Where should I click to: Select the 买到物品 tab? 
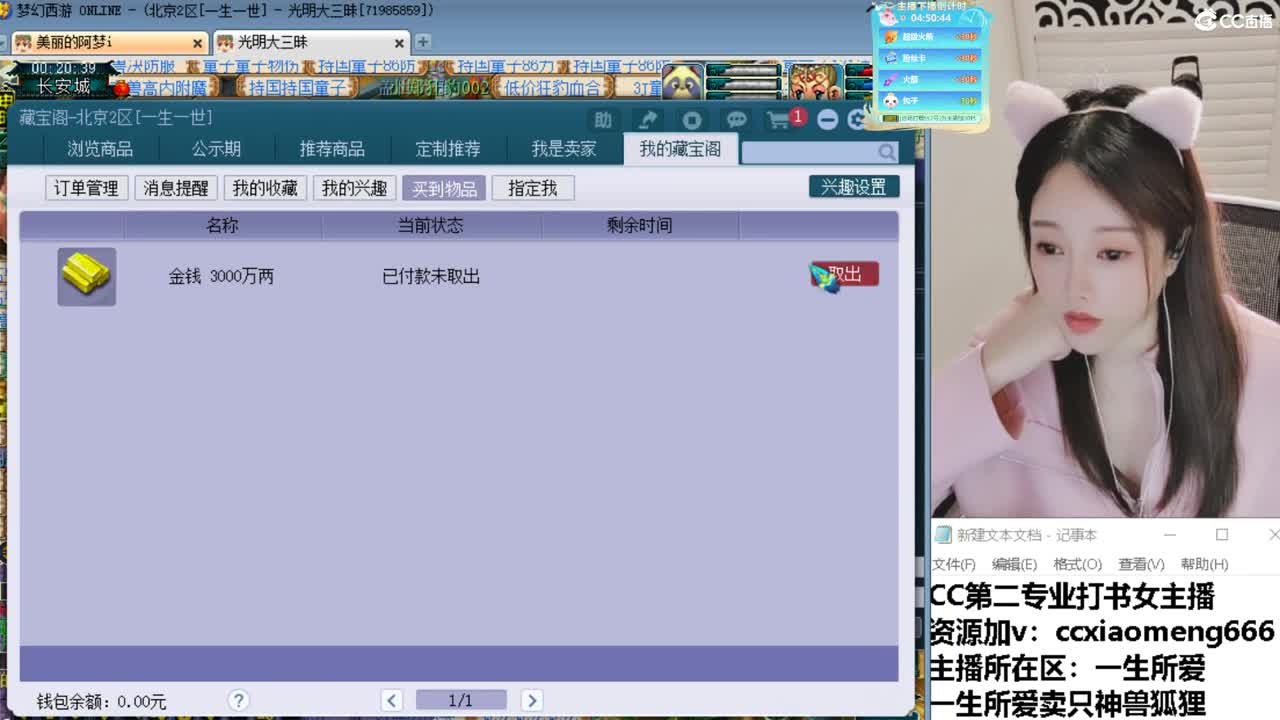coord(443,188)
